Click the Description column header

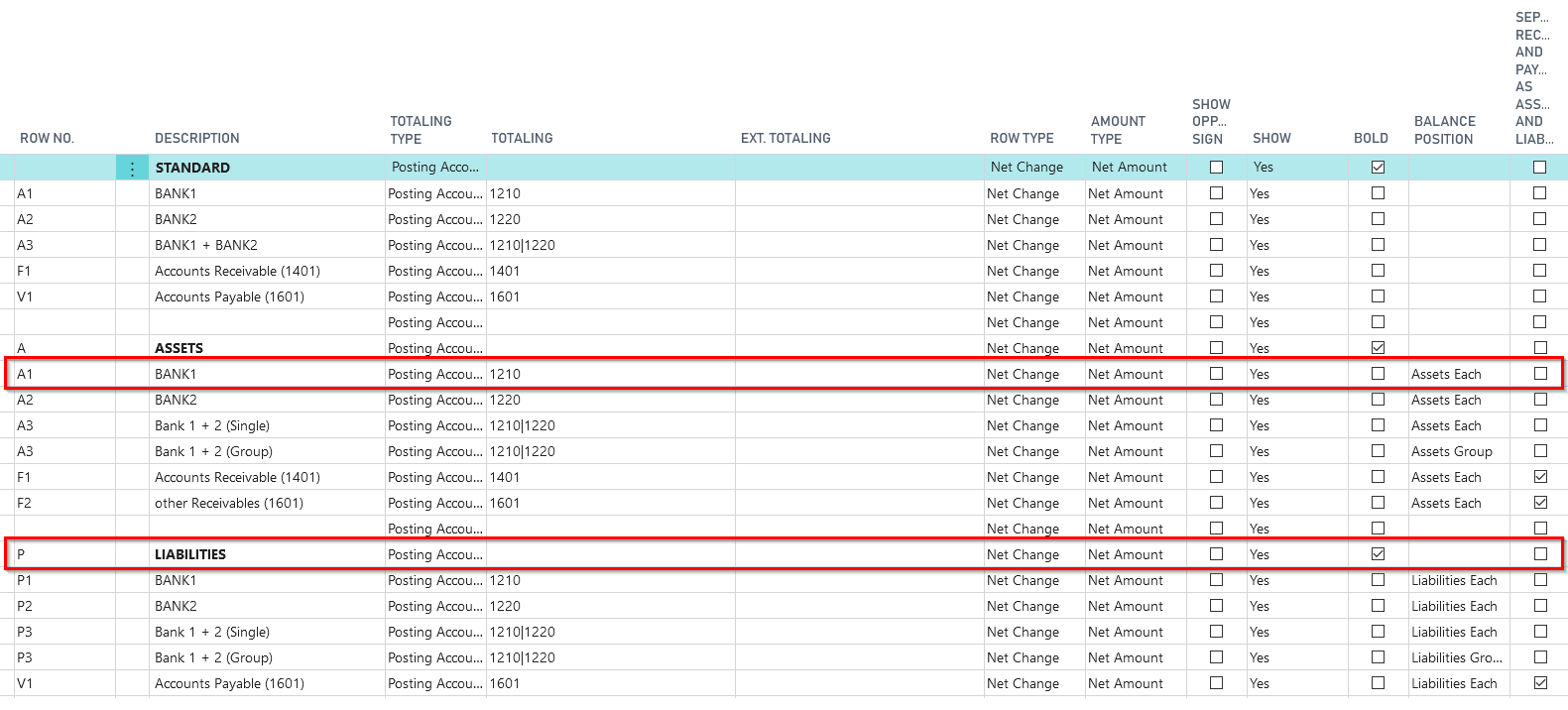(x=196, y=139)
